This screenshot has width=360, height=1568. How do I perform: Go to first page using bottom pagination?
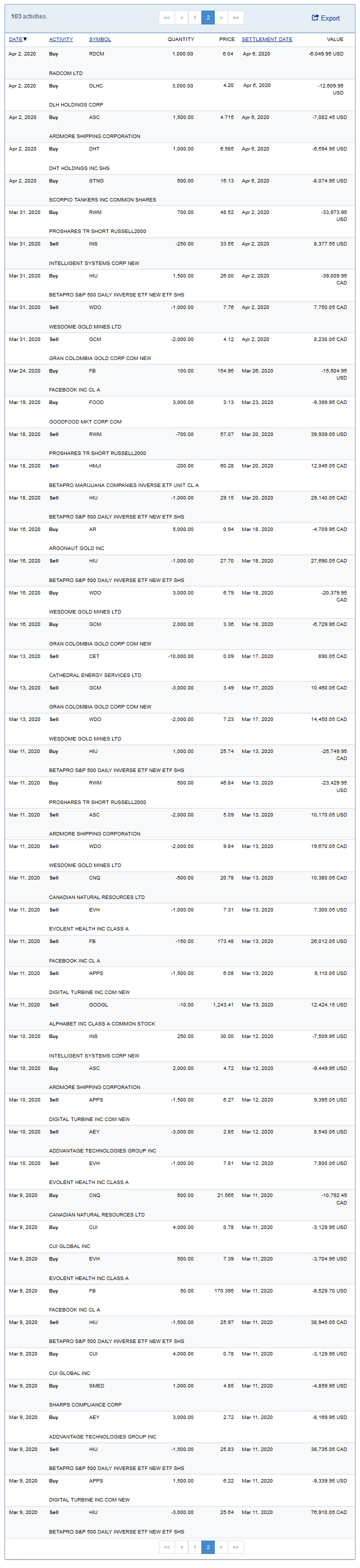click(x=167, y=1546)
